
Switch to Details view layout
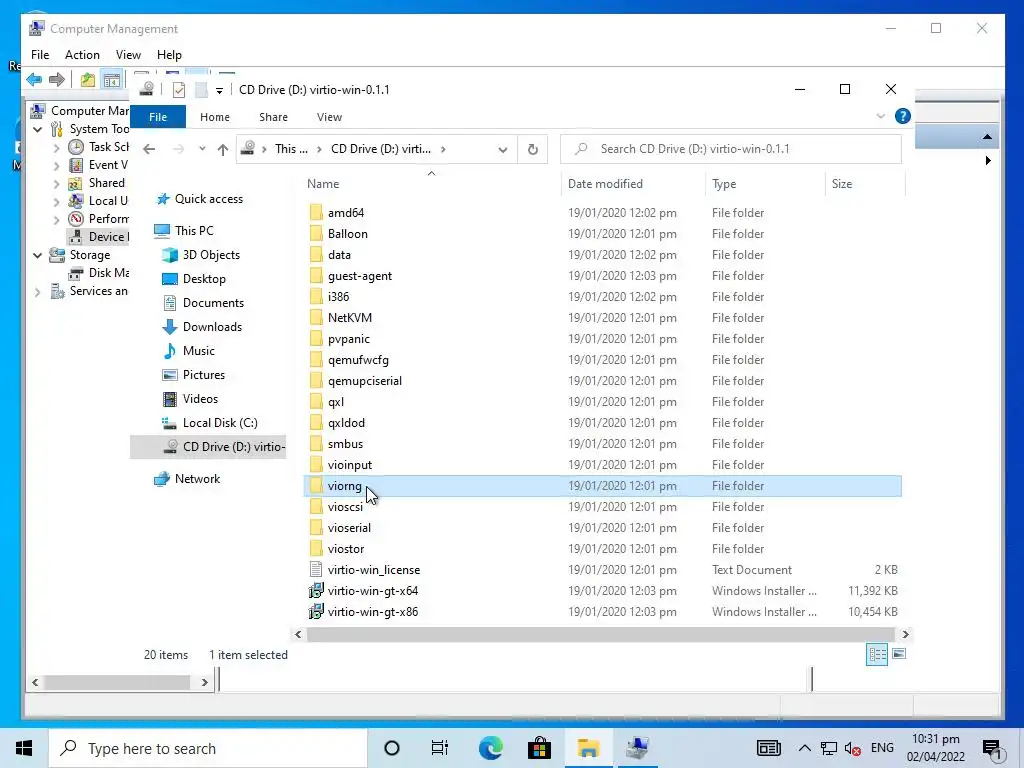(877, 654)
